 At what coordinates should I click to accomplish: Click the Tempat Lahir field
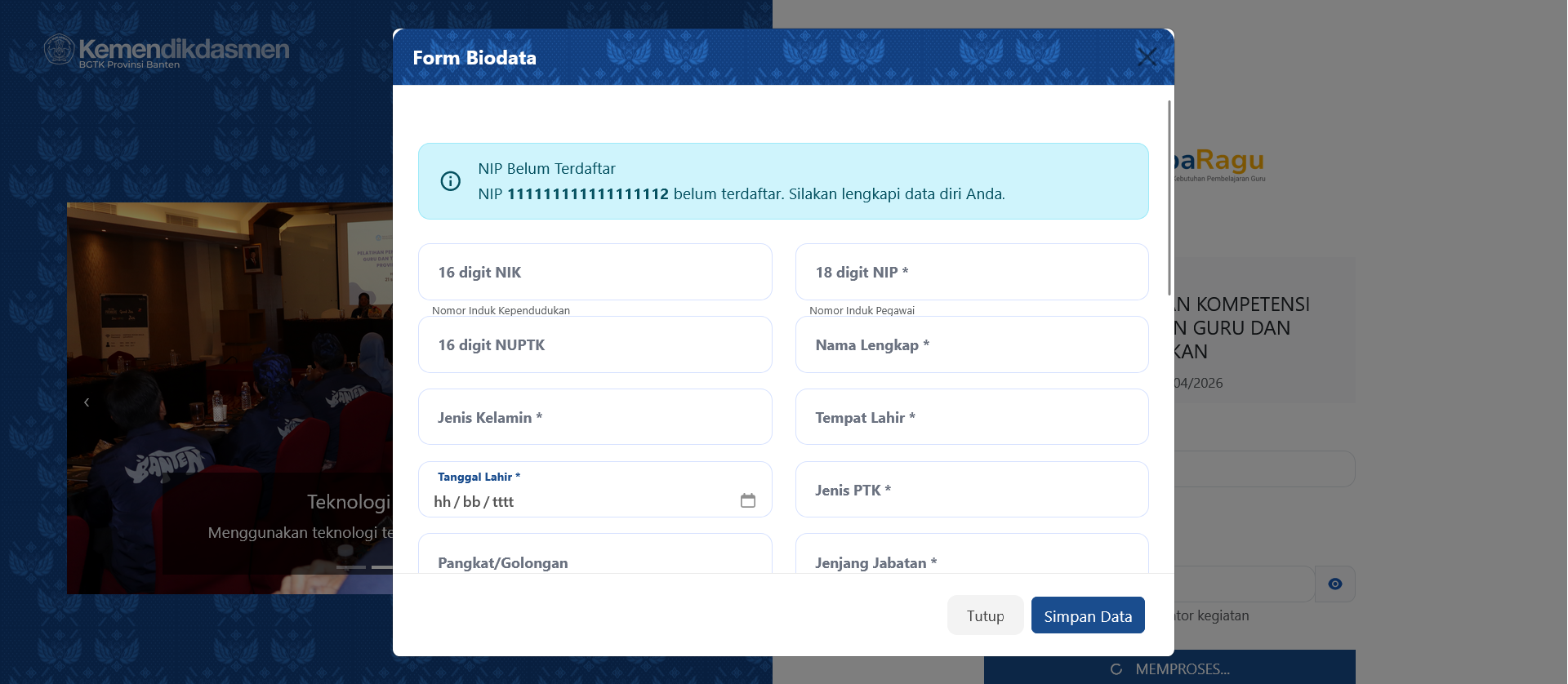[972, 417]
